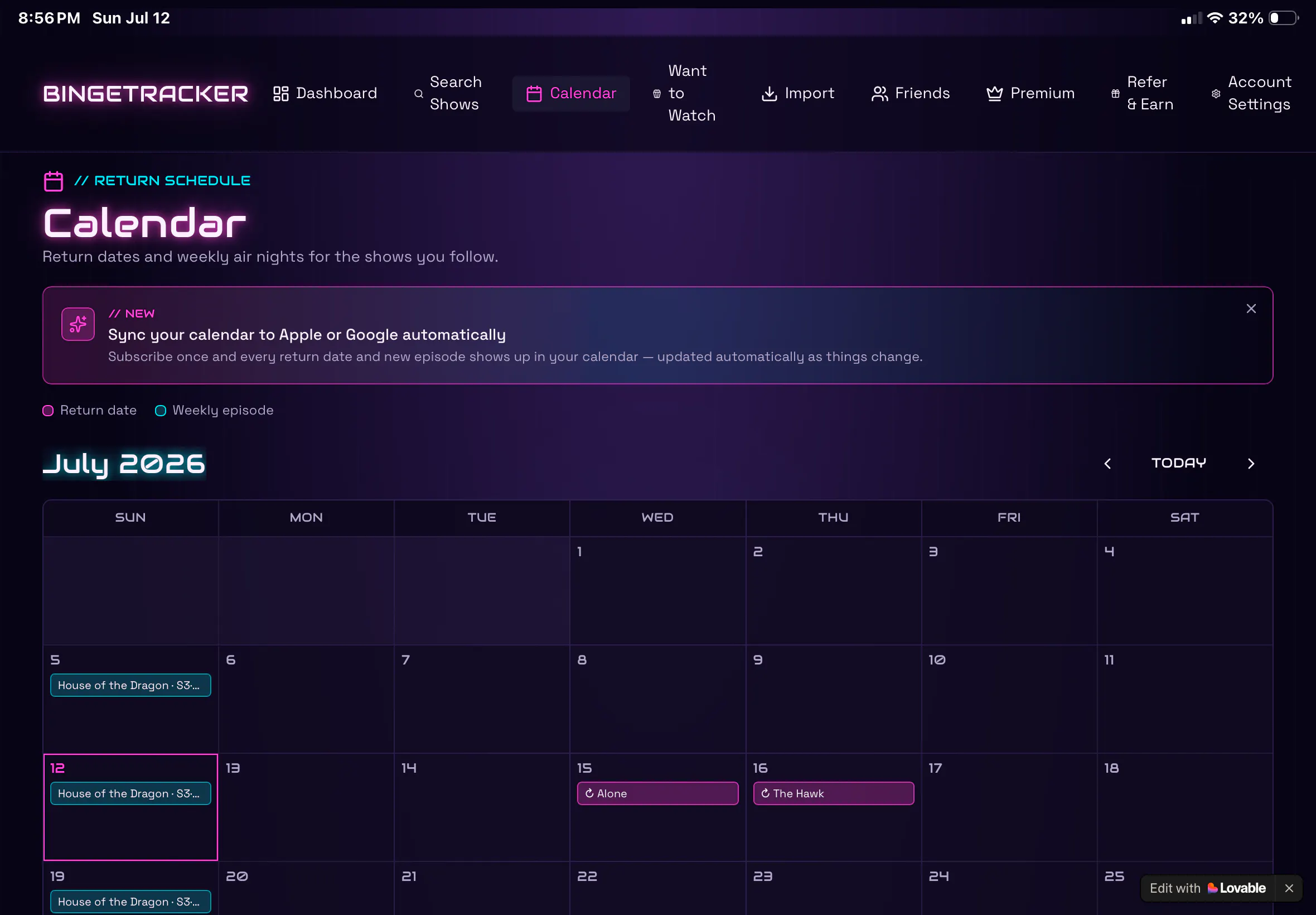Click the SAT column header

(x=1185, y=518)
